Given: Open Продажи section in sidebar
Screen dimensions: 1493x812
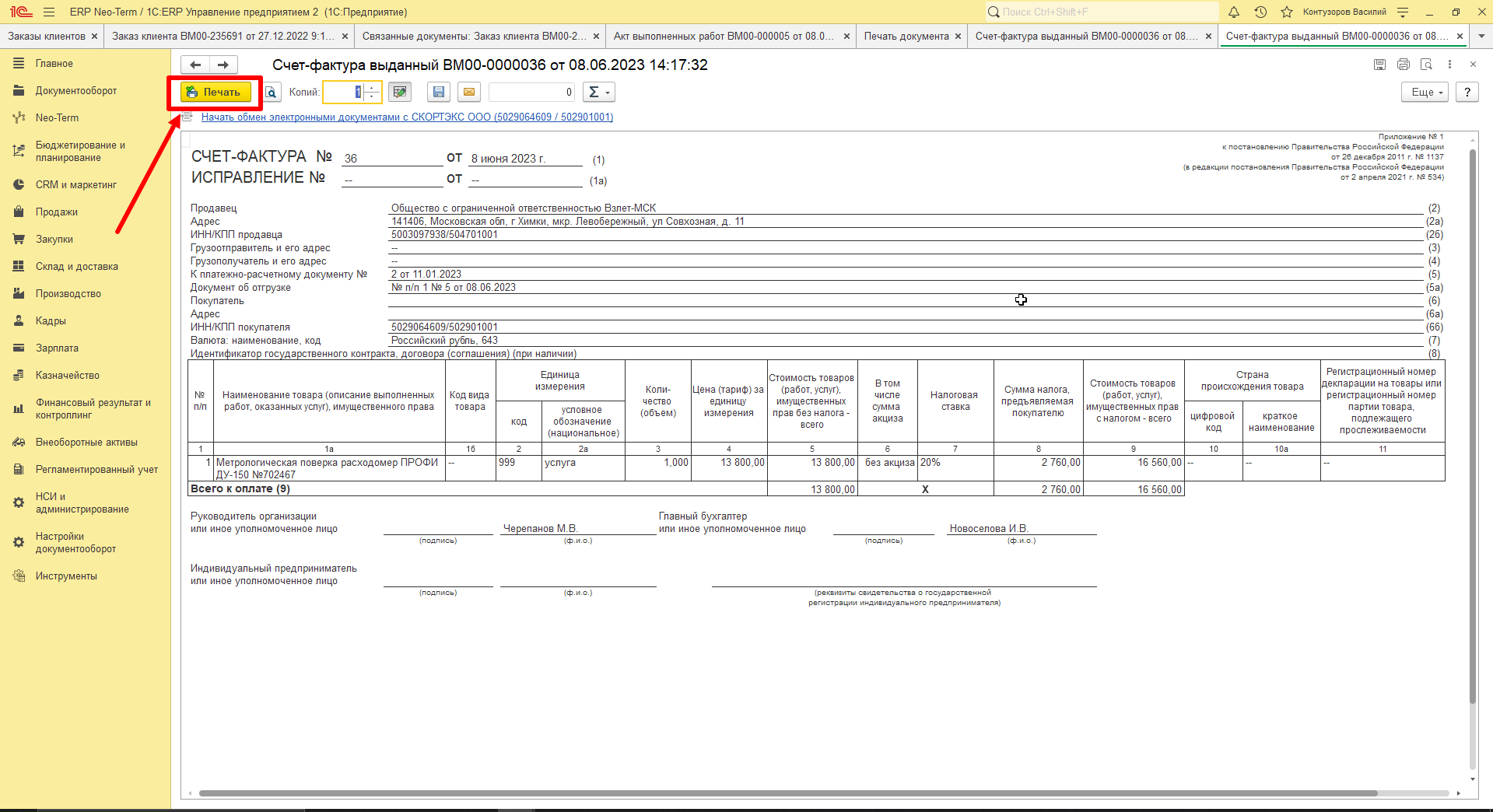Looking at the screenshot, I should (56, 212).
